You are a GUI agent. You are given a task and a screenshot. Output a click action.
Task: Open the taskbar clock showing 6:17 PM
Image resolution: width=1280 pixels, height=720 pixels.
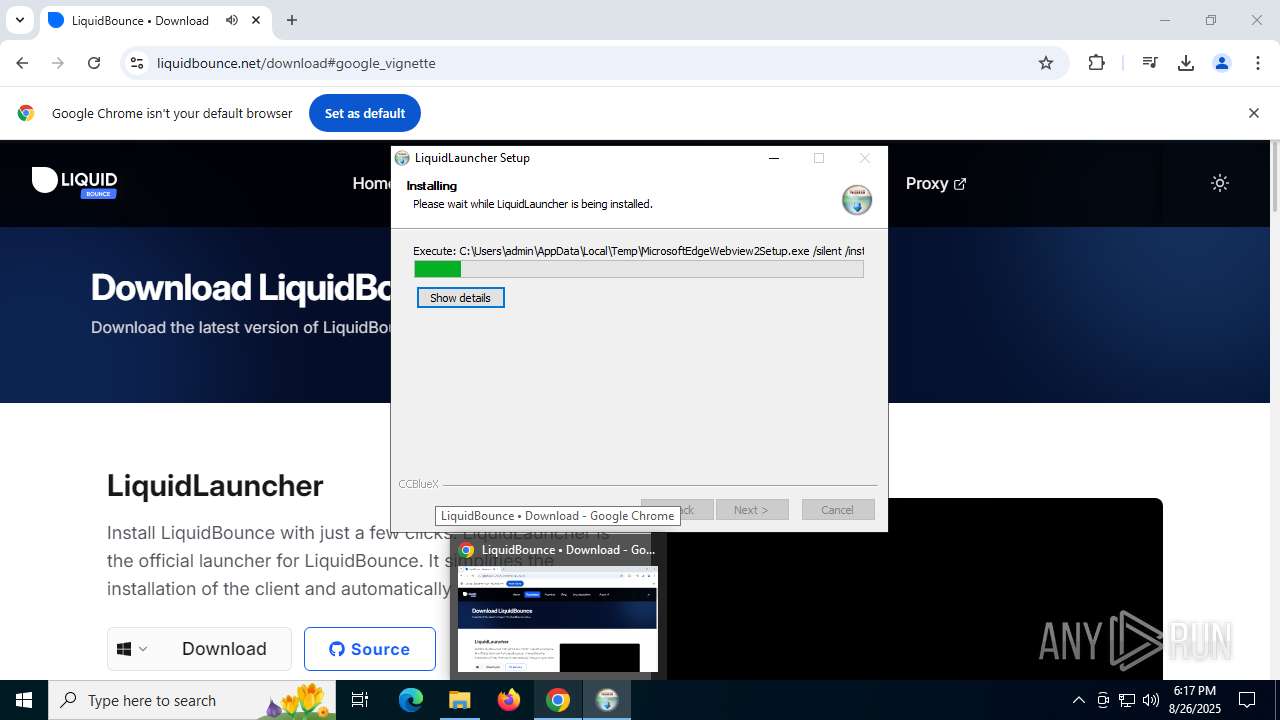pos(1195,700)
